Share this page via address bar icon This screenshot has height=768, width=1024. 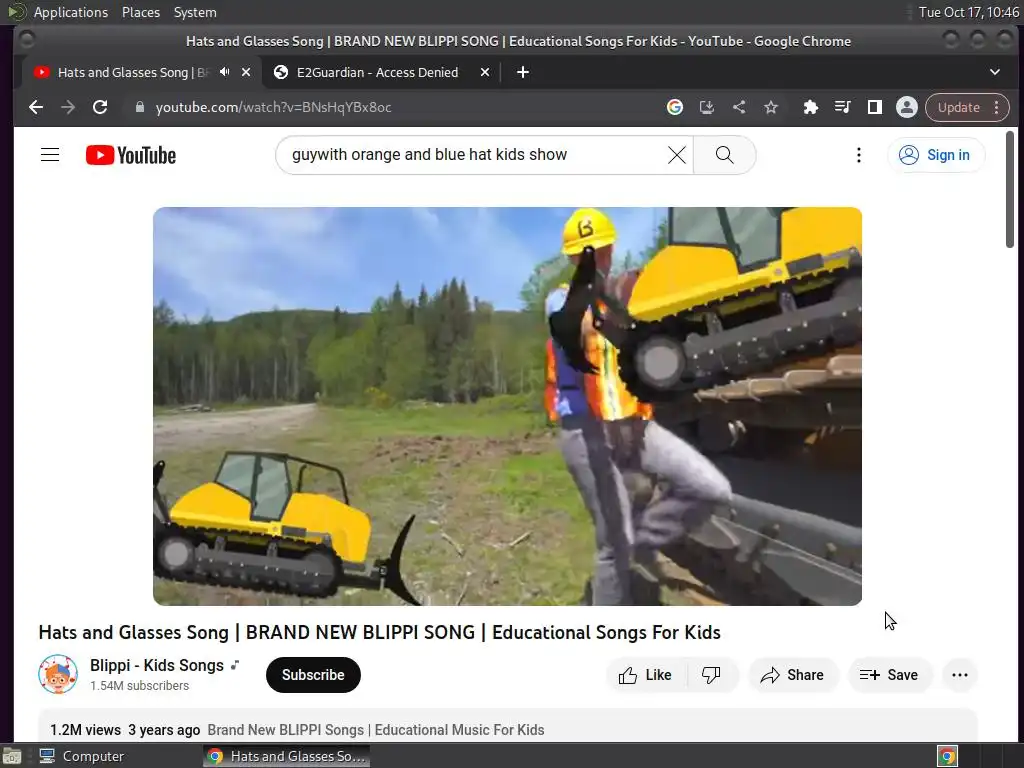(x=739, y=107)
